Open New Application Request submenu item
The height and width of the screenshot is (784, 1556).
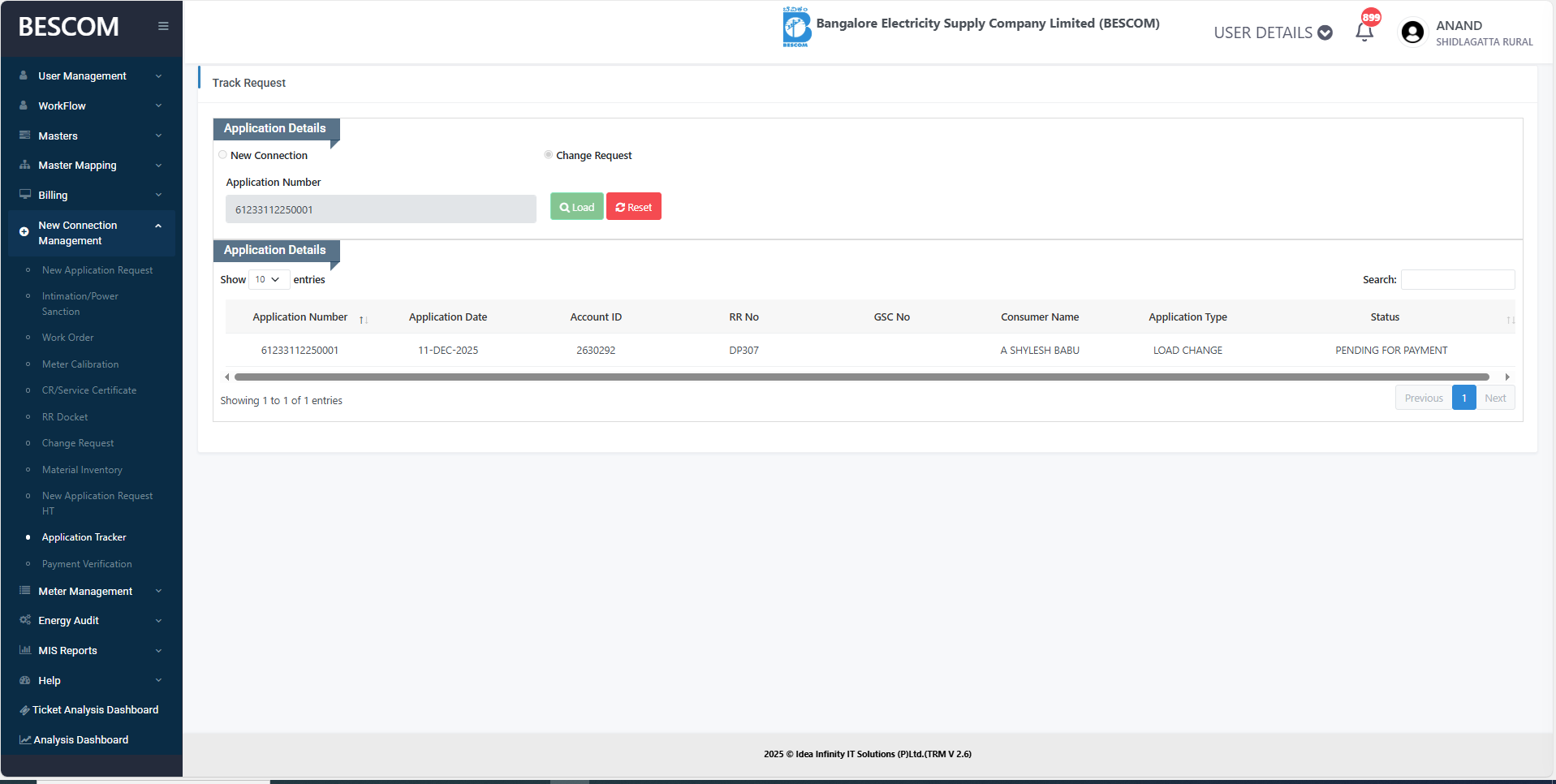coord(97,270)
